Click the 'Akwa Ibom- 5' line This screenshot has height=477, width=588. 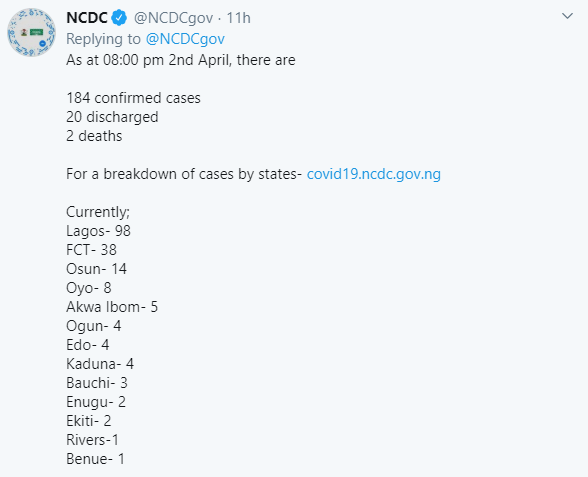[112, 307]
